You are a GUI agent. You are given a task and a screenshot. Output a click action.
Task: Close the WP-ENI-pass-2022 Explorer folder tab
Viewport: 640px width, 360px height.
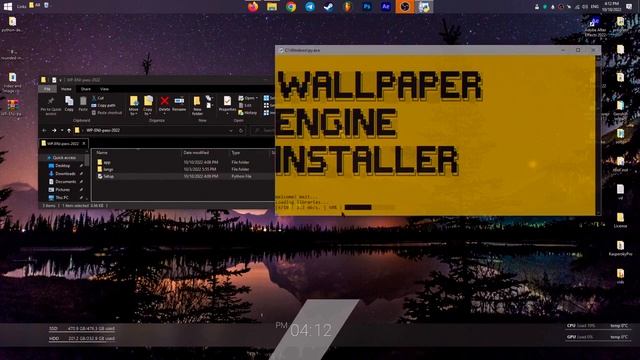tap(84, 144)
